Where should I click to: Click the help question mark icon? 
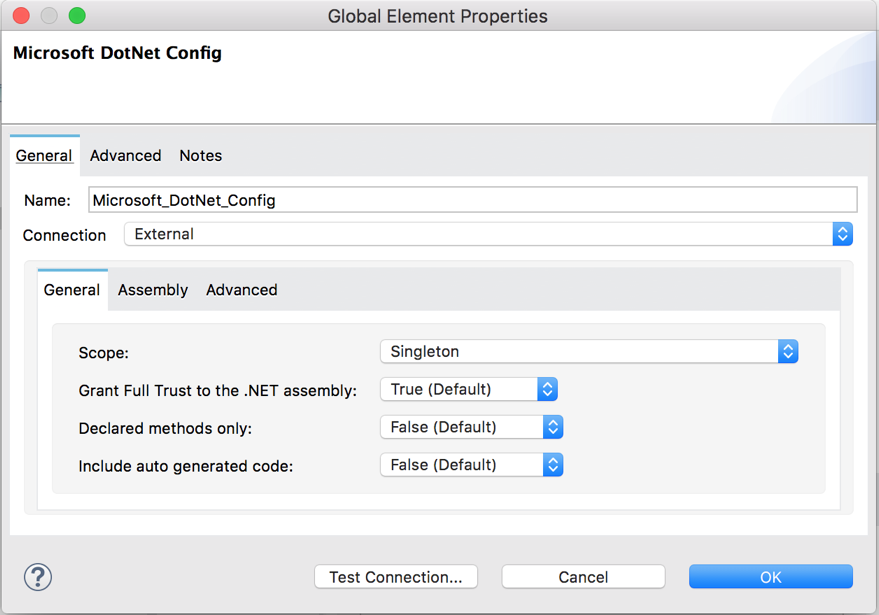(x=37, y=577)
